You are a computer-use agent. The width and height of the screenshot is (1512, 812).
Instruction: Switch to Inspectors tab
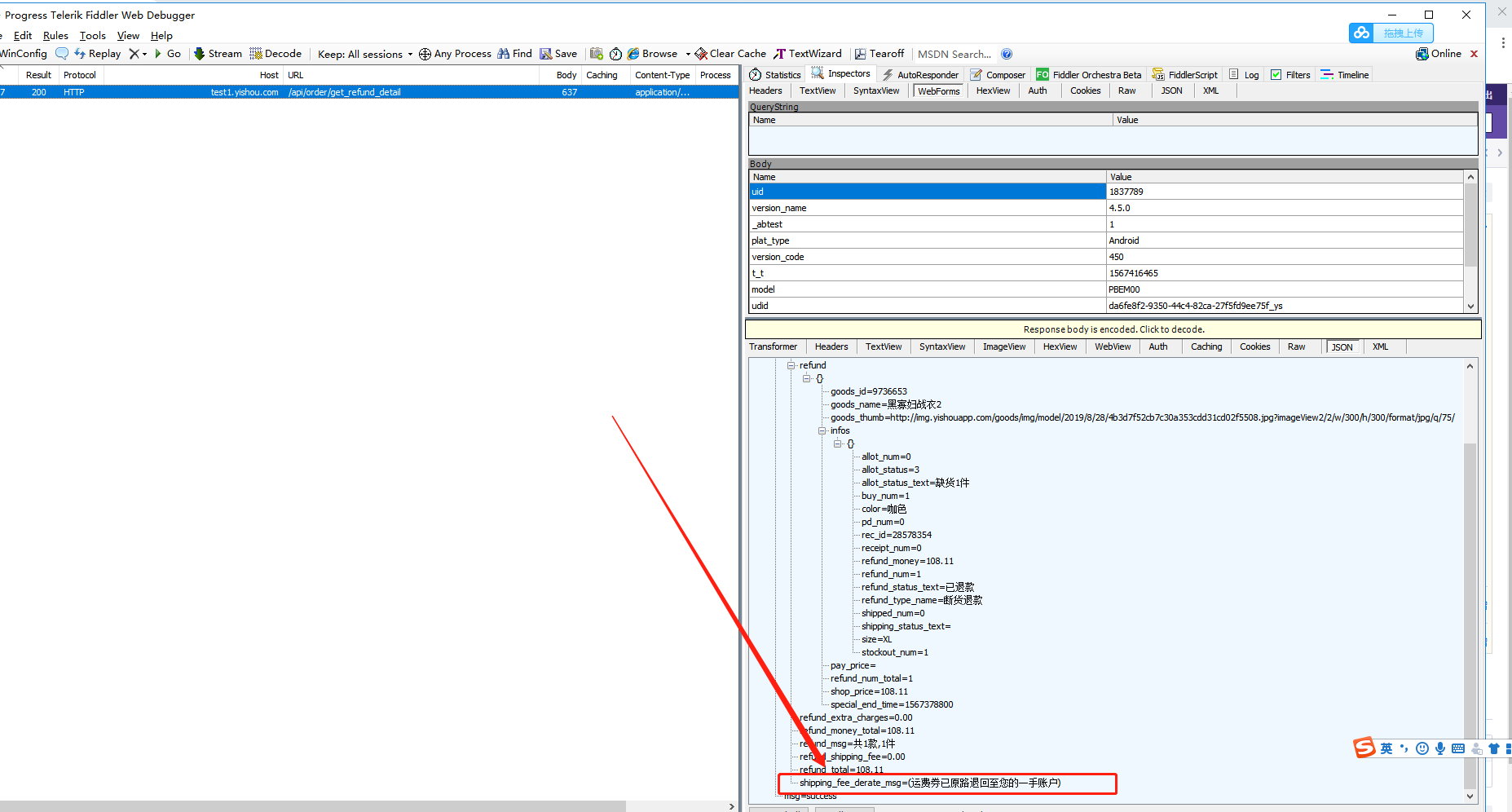tap(841, 74)
